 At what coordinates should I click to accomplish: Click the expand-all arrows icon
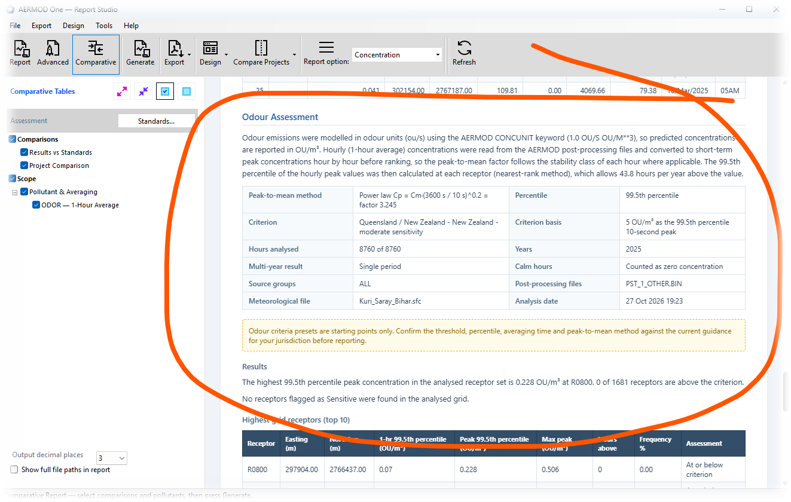click(x=122, y=91)
